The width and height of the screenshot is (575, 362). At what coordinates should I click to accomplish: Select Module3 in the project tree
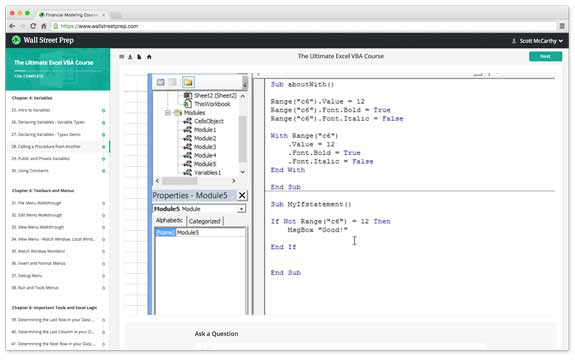tap(205, 147)
